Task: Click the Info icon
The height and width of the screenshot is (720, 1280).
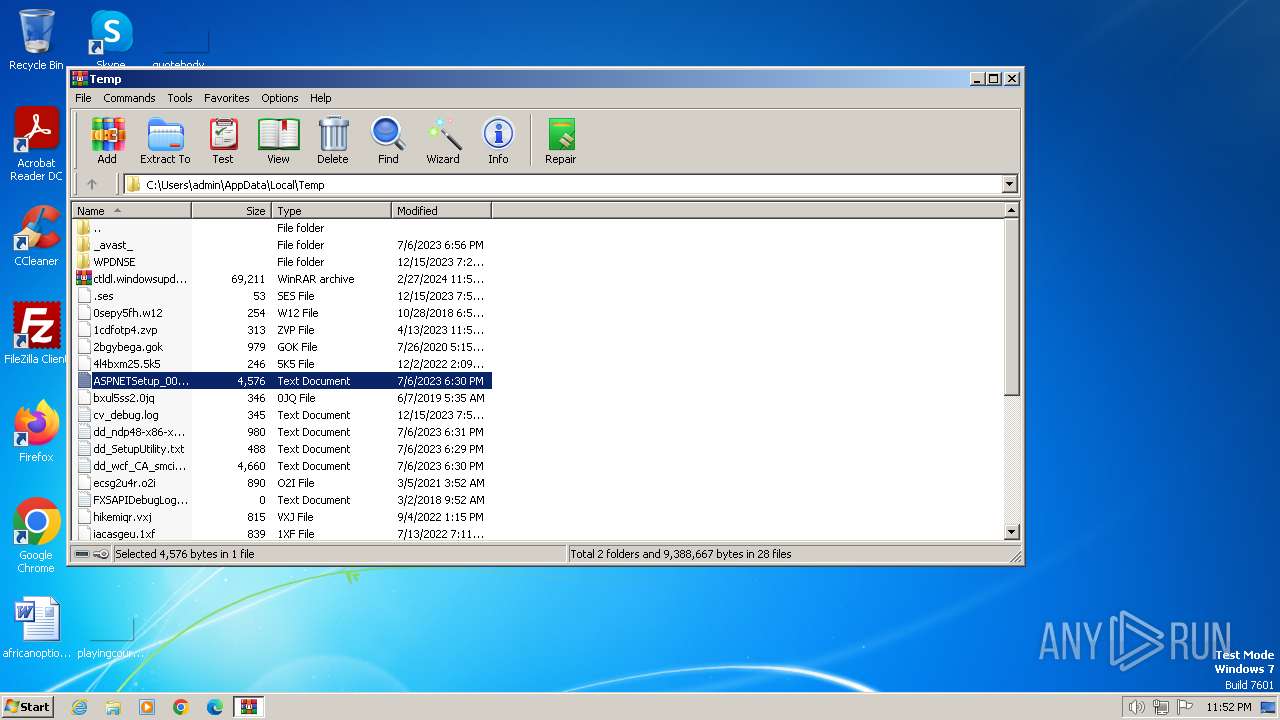Action: [x=498, y=140]
